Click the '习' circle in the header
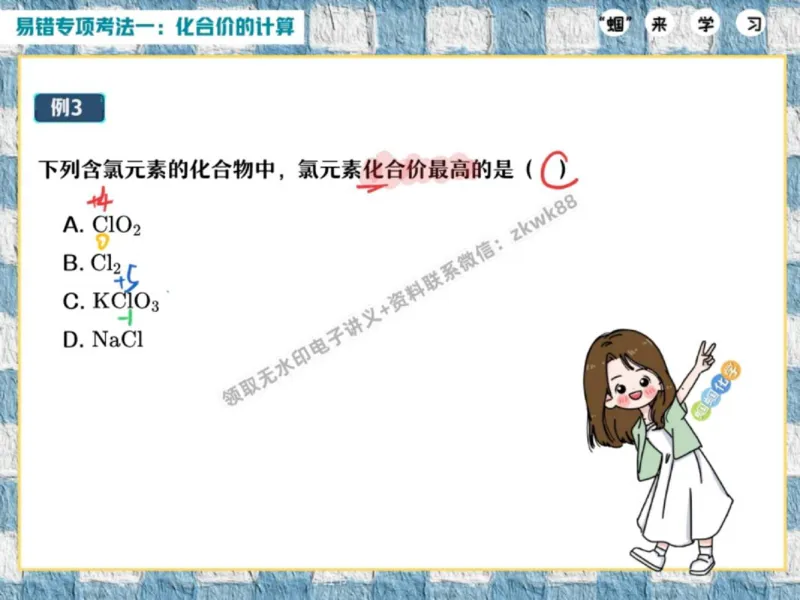This screenshot has height=600, width=800. pos(752,24)
